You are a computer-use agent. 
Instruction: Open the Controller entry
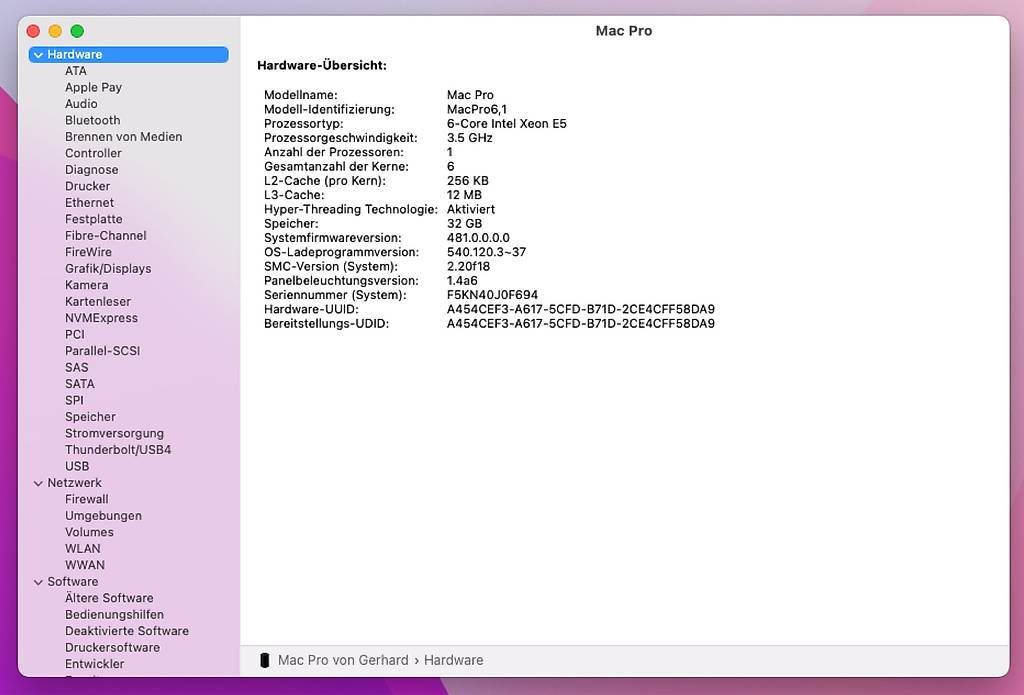[x=93, y=153]
